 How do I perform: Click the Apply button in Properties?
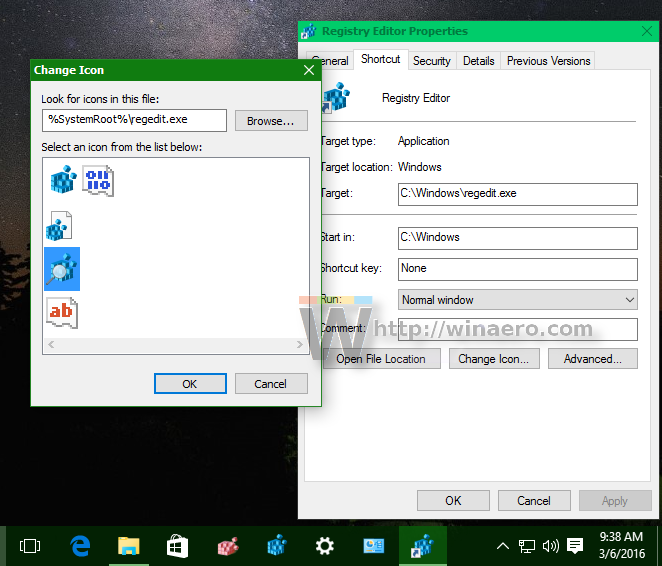[x=615, y=501]
